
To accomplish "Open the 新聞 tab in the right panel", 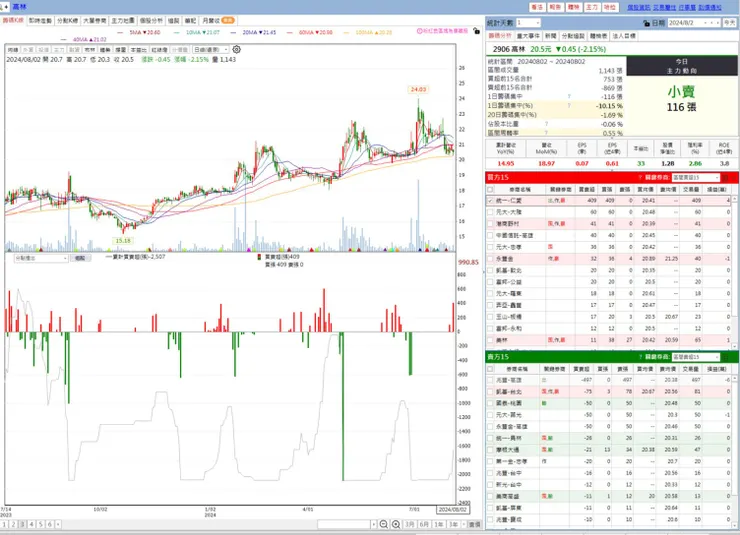I will tap(550, 36).
